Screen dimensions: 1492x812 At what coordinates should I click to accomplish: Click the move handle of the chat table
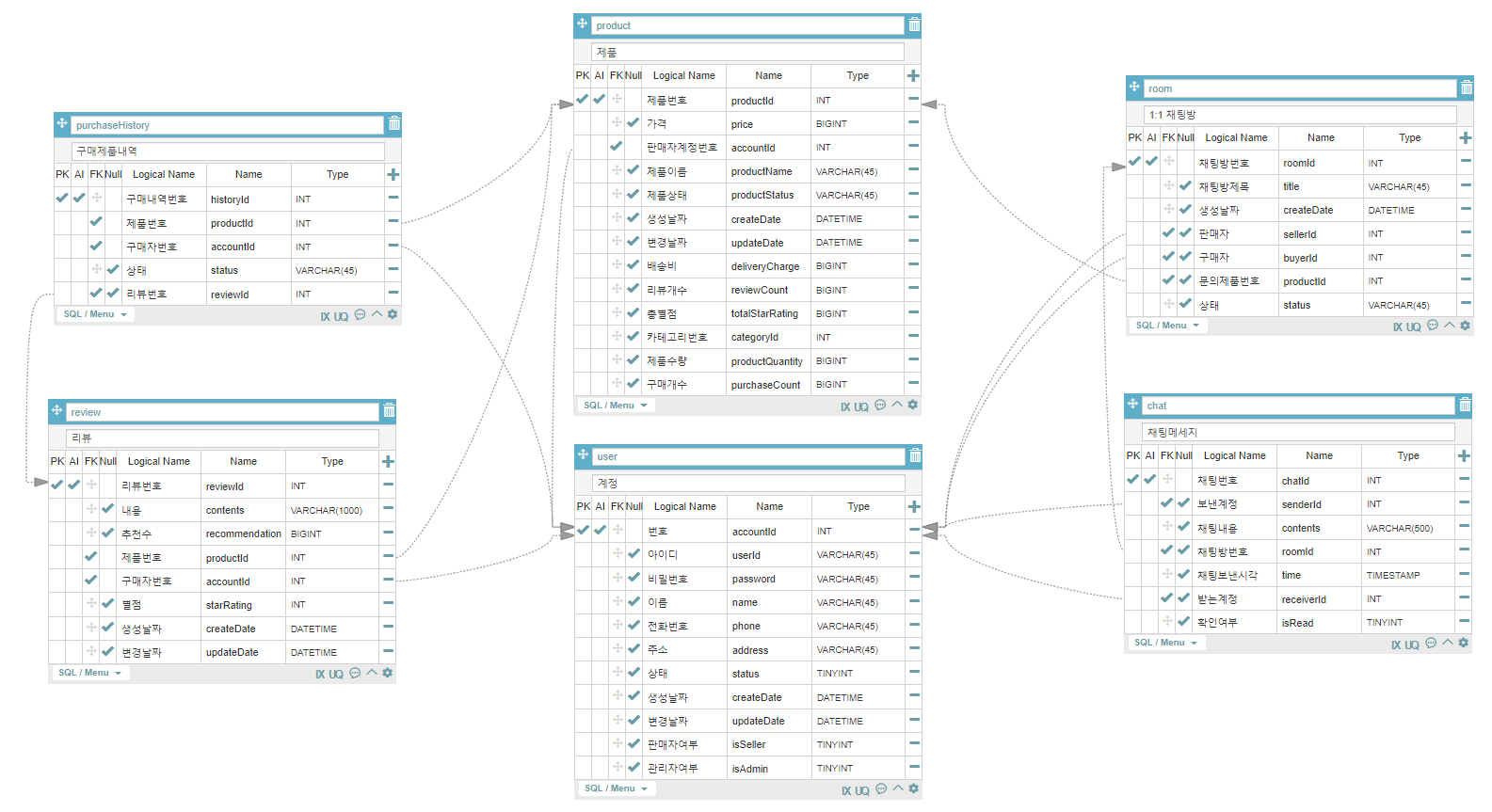tap(1132, 404)
